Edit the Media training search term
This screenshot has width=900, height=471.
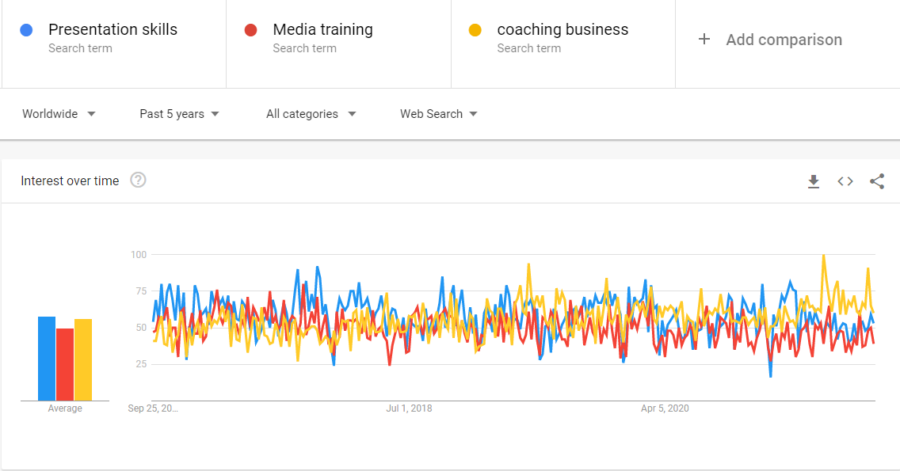[323, 30]
